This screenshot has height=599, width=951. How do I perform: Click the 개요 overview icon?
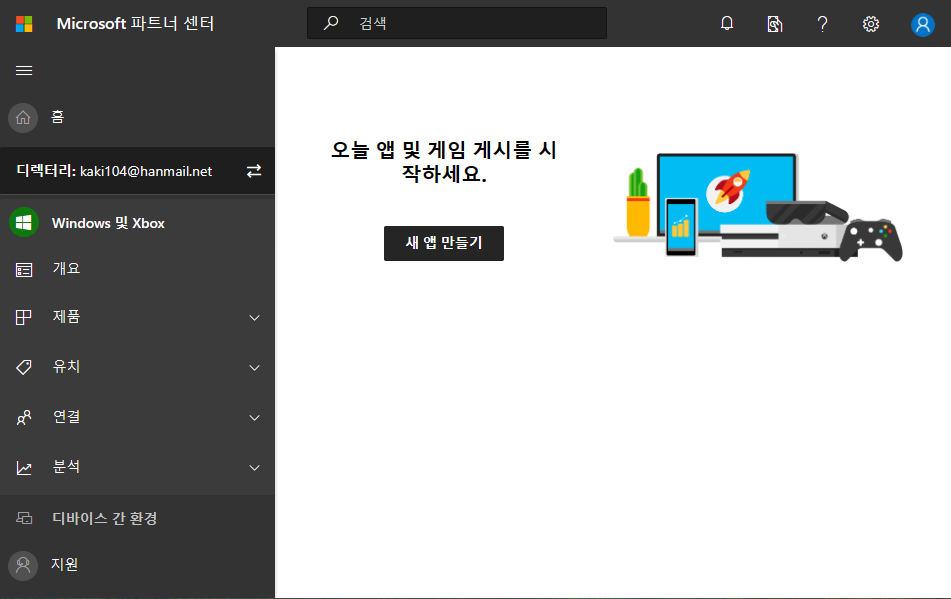[24, 269]
